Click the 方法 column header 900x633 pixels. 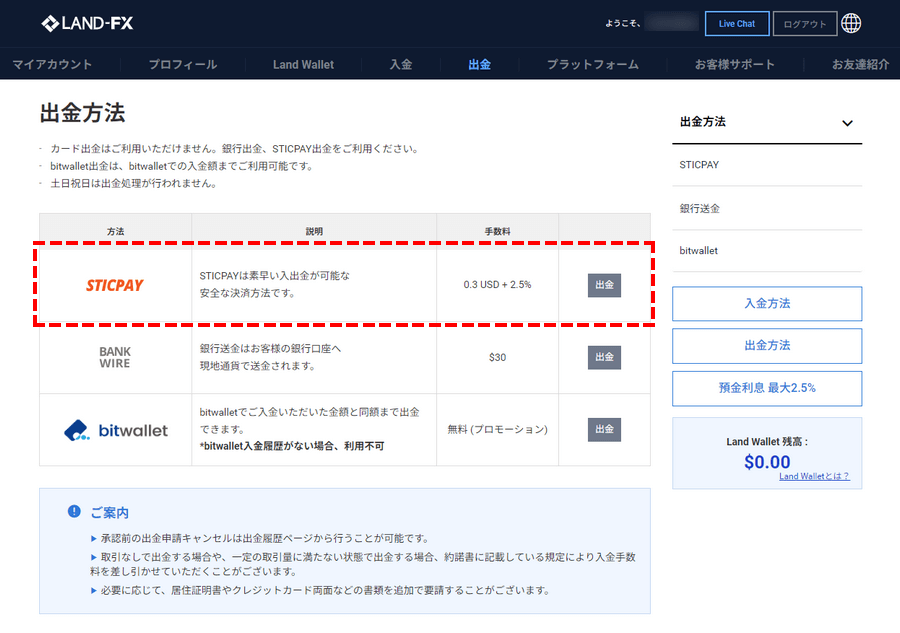[x=115, y=231]
